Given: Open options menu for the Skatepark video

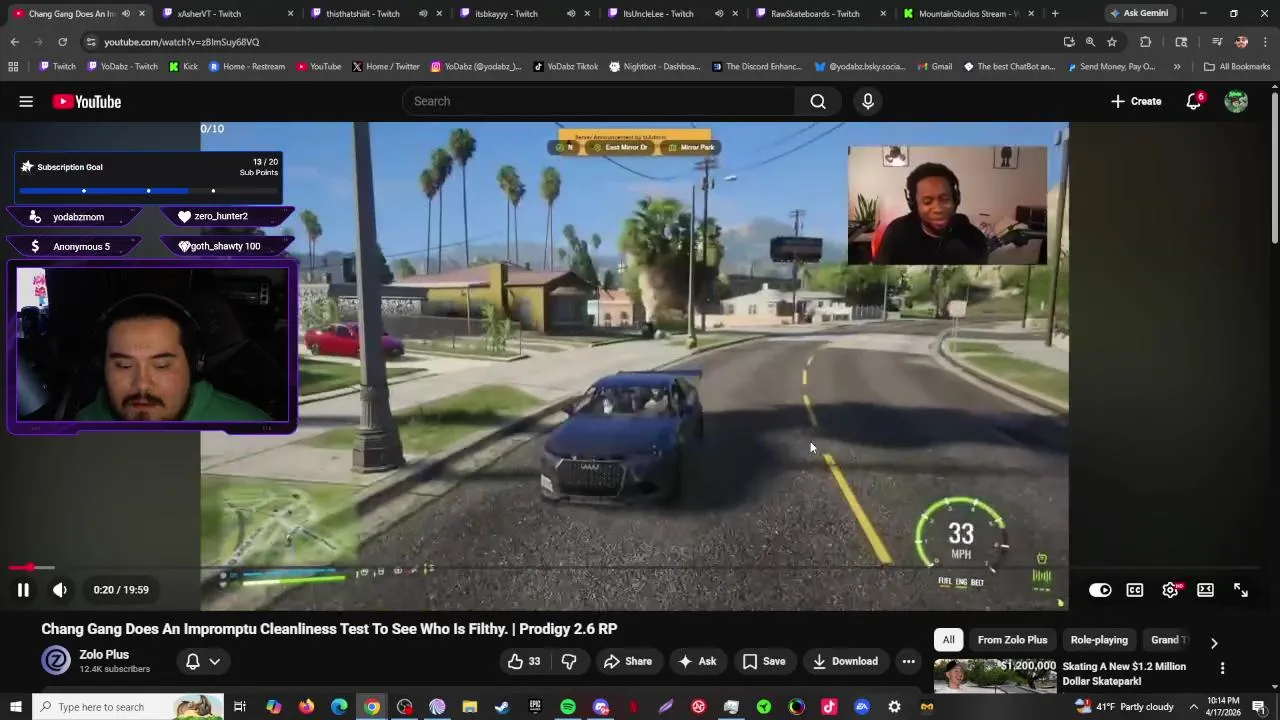Looking at the screenshot, I should pos(1222,668).
